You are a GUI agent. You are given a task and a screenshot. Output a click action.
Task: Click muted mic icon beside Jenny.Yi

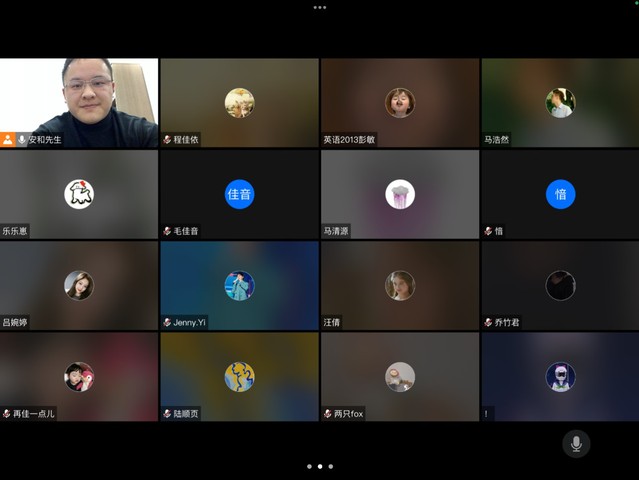(167, 323)
